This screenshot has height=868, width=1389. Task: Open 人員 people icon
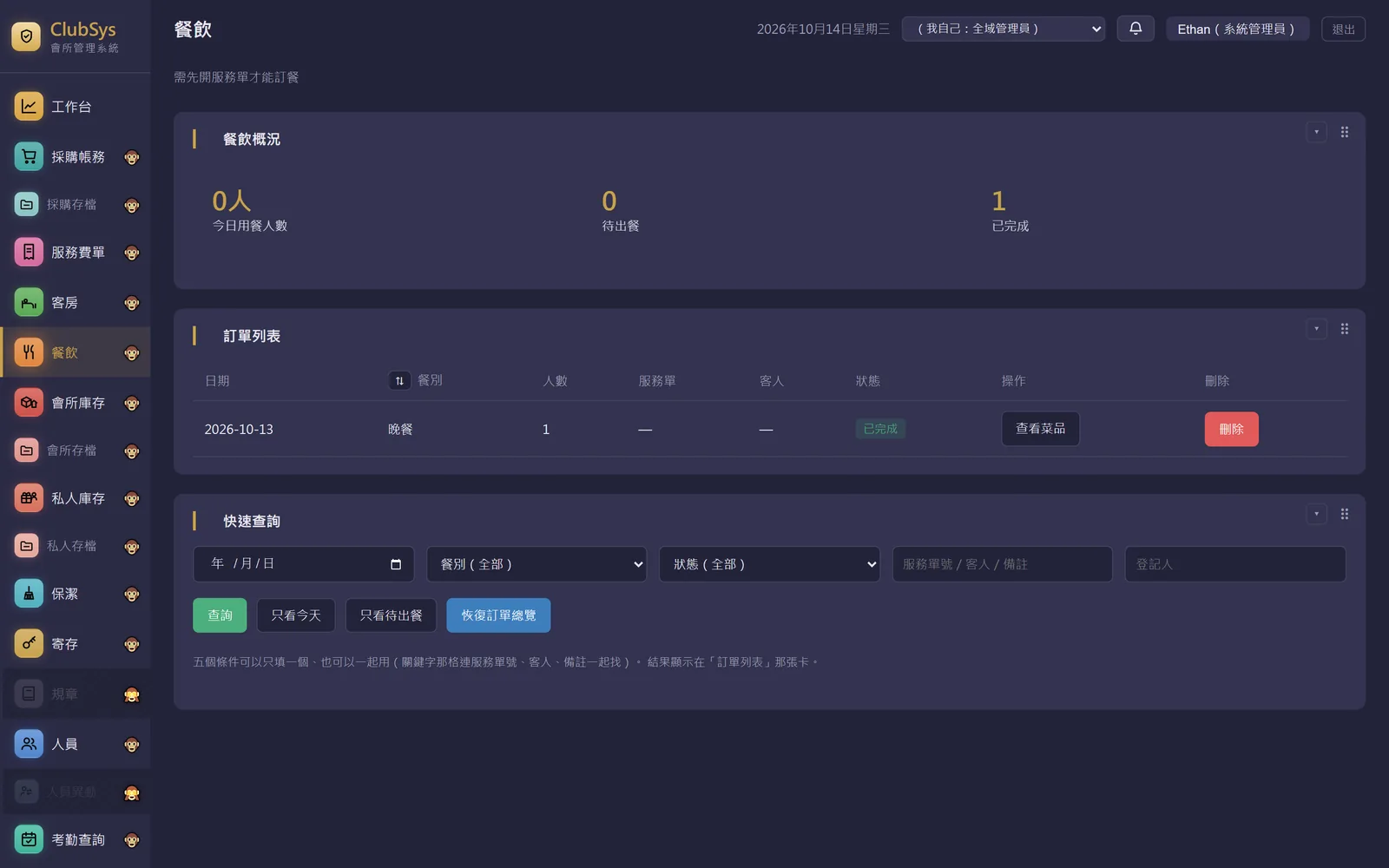click(29, 744)
